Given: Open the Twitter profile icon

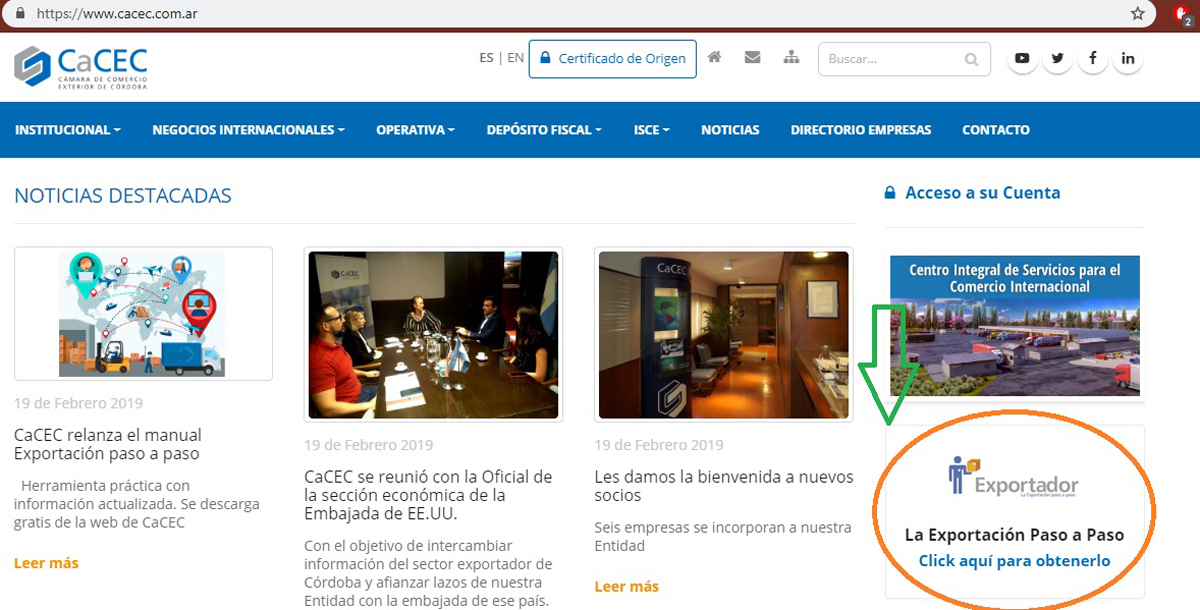Looking at the screenshot, I should point(1057,59).
